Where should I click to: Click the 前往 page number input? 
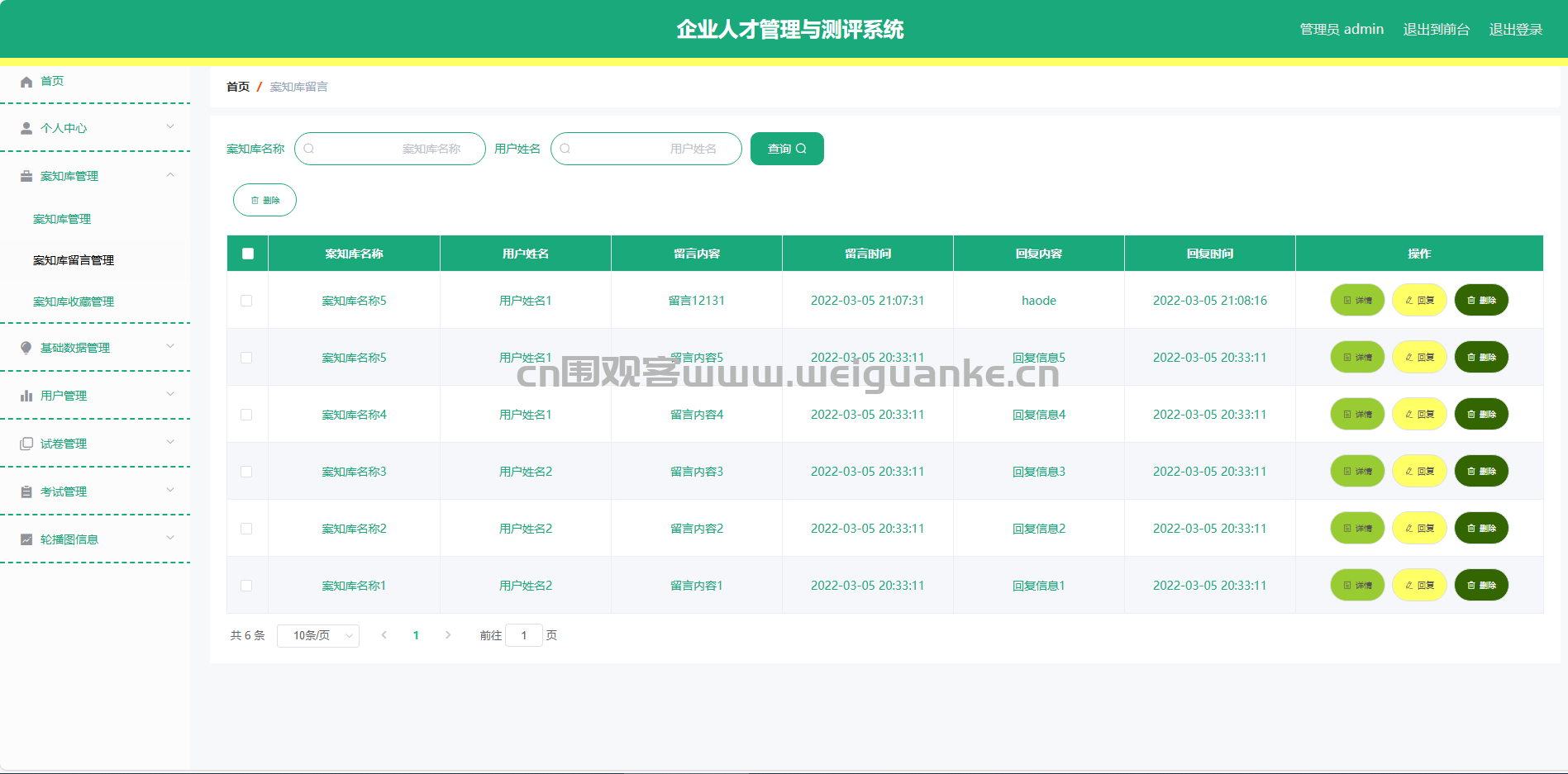tap(524, 635)
